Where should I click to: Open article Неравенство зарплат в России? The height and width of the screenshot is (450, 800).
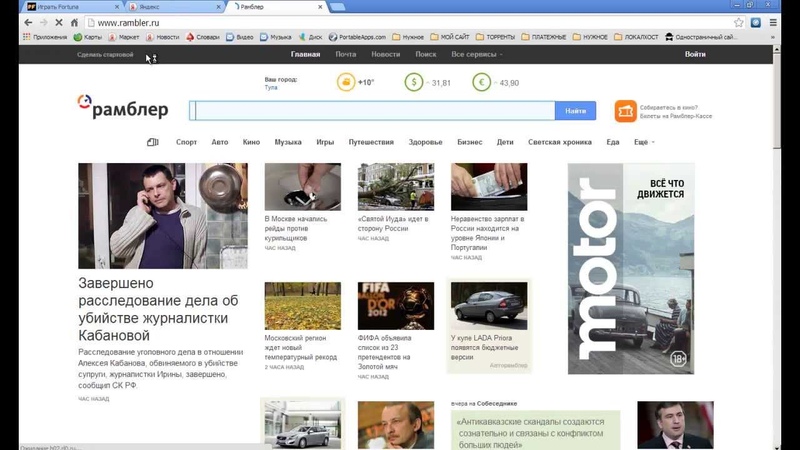pyautogui.click(x=487, y=233)
